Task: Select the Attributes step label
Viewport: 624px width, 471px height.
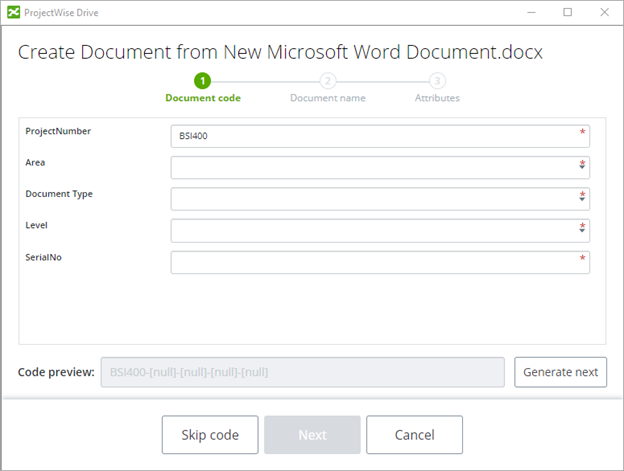Action: [x=437, y=98]
